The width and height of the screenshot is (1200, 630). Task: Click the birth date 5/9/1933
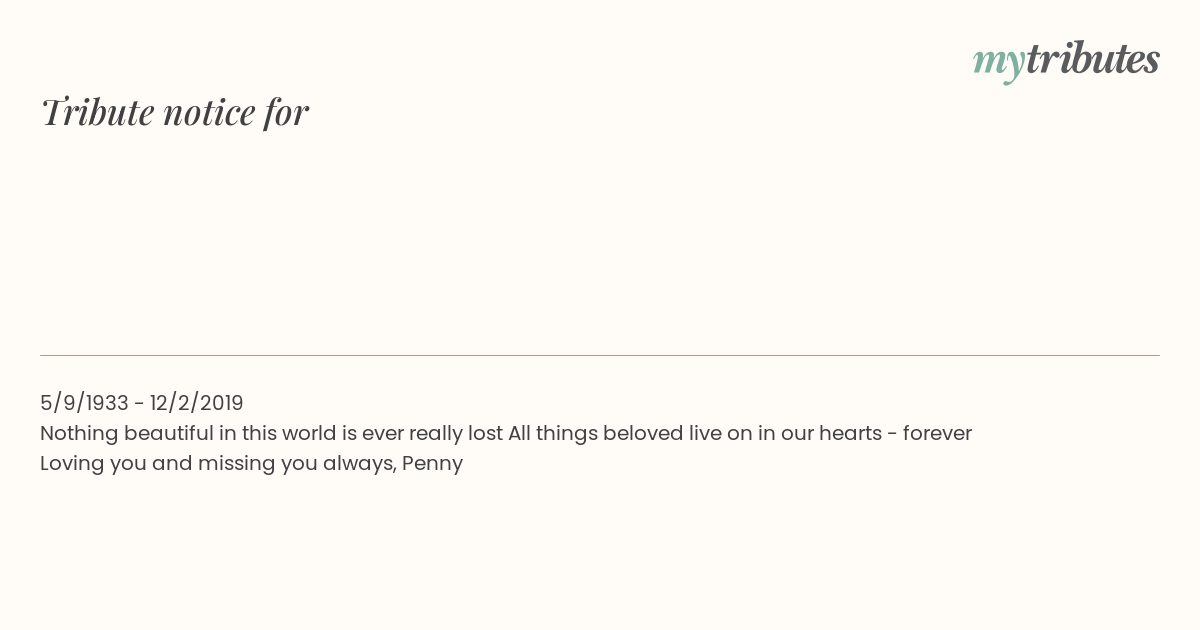click(x=84, y=403)
